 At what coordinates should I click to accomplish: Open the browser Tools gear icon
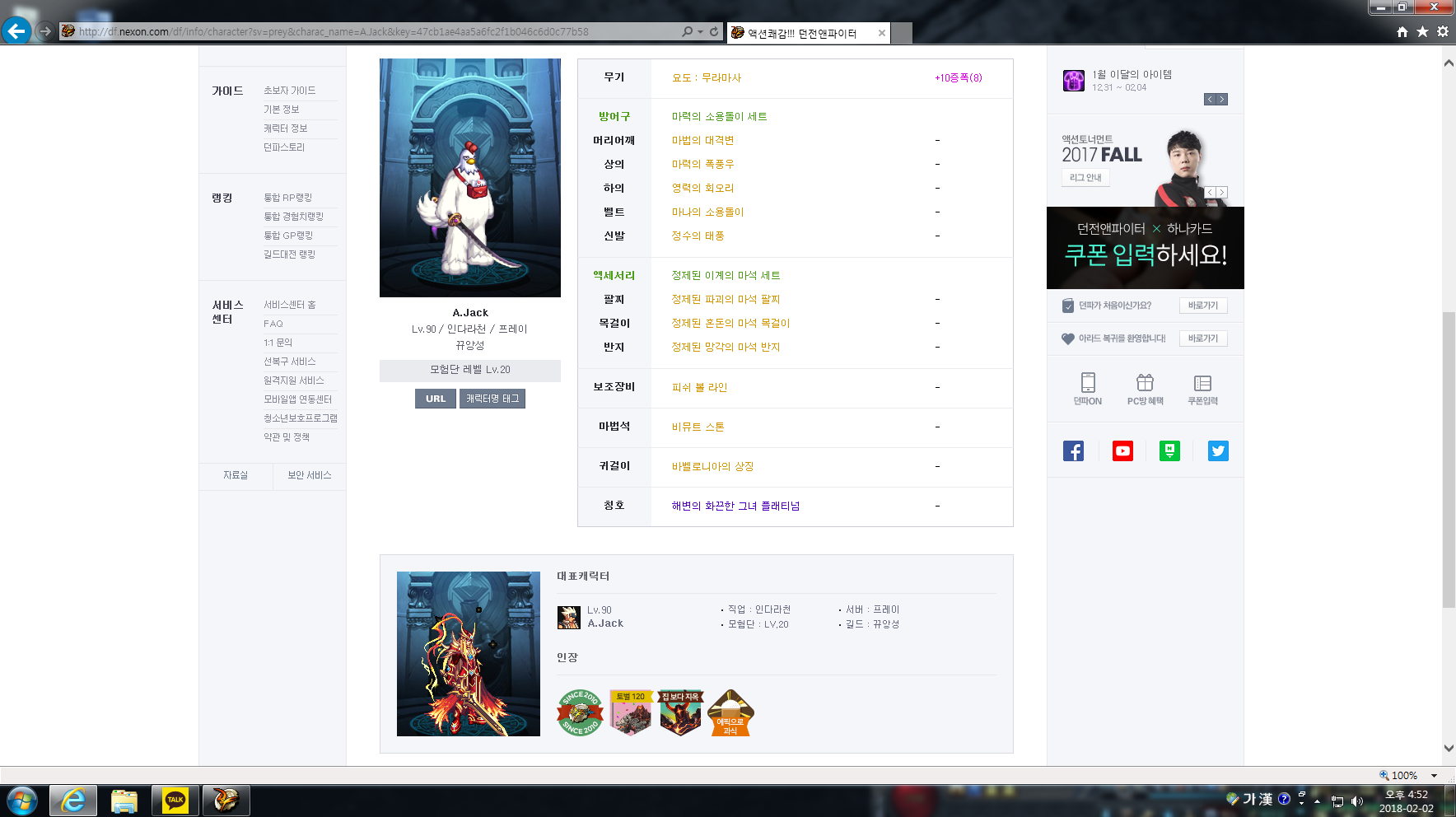tap(1443, 31)
